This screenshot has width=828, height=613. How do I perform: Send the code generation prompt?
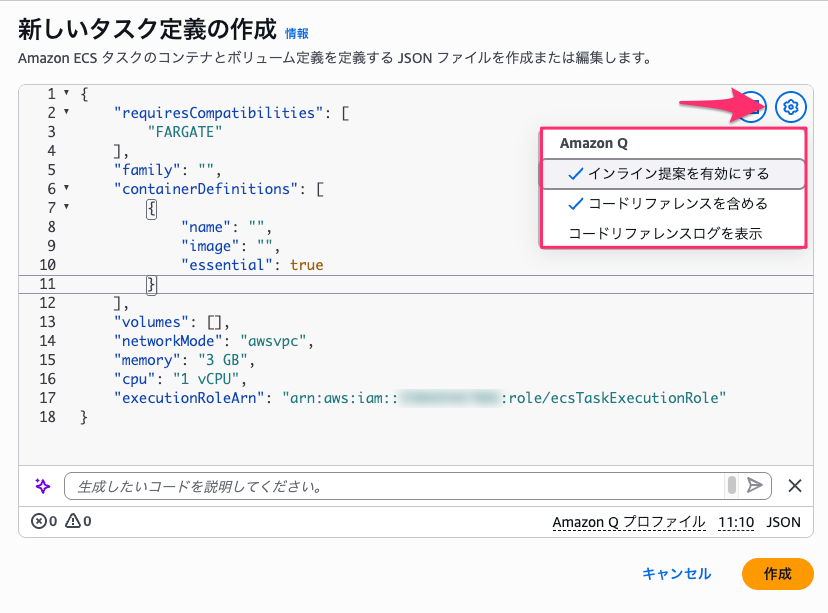755,485
